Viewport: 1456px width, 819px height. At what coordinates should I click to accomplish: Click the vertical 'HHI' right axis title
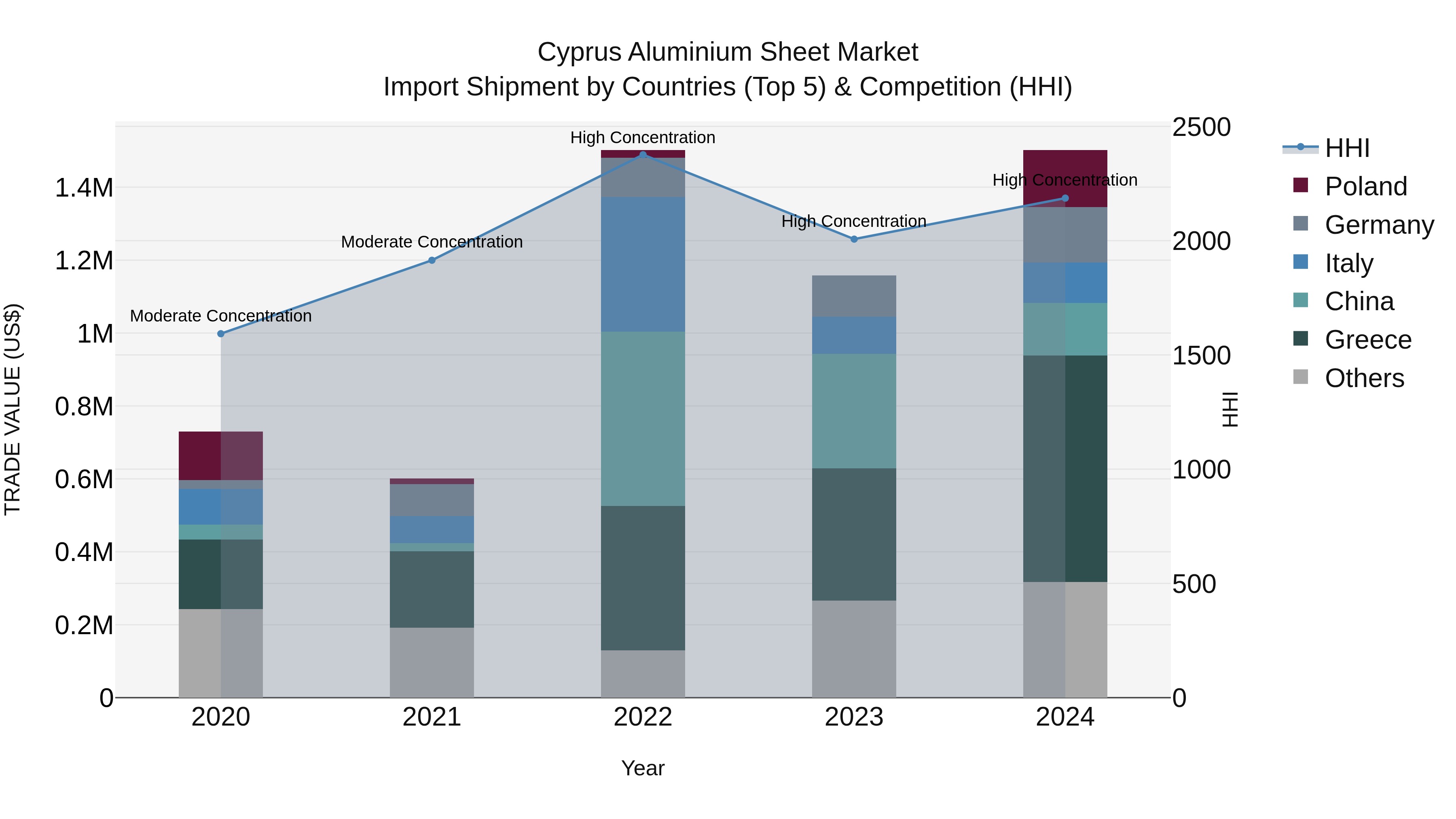click(x=1230, y=409)
